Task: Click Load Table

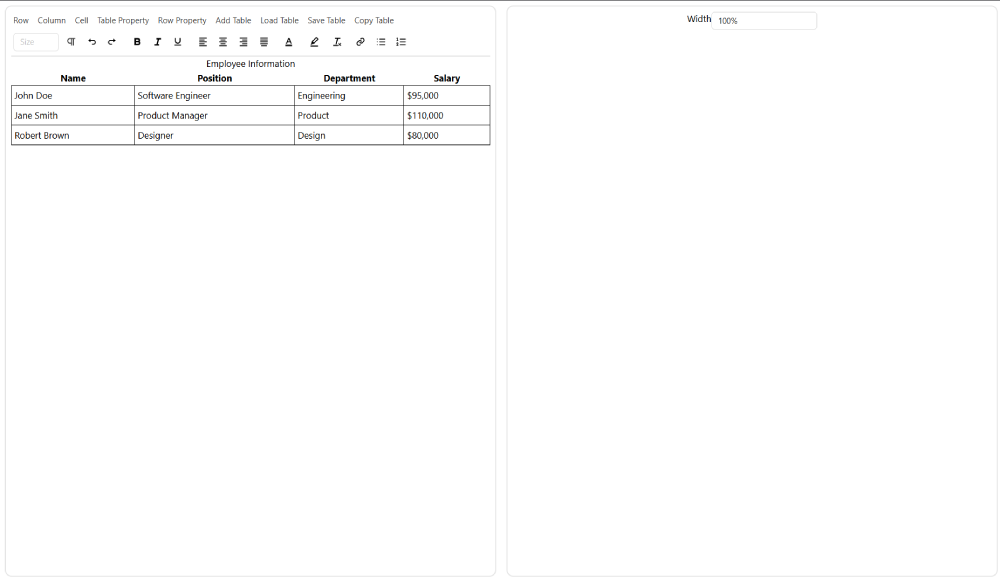Action: pos(279,20)
